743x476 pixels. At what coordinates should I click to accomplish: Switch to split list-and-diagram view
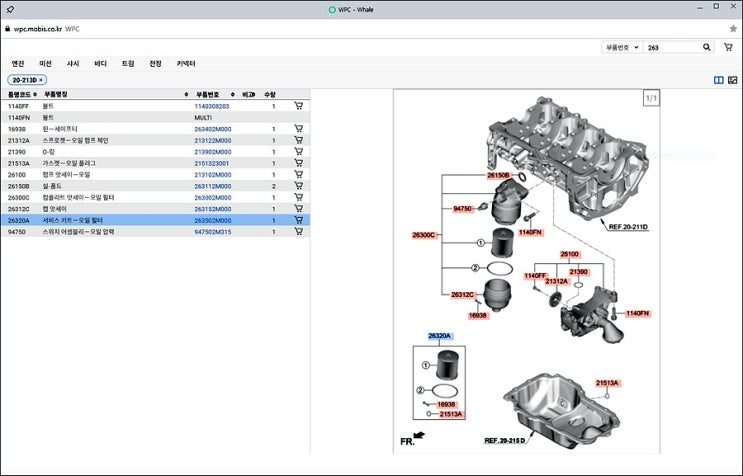tap(718, 79)
